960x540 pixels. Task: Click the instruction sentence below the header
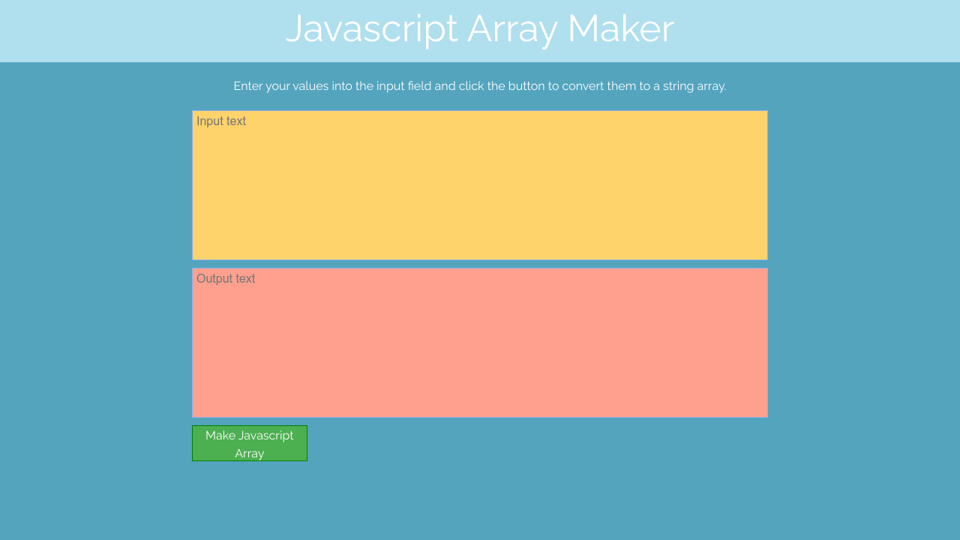pos(480,86)
